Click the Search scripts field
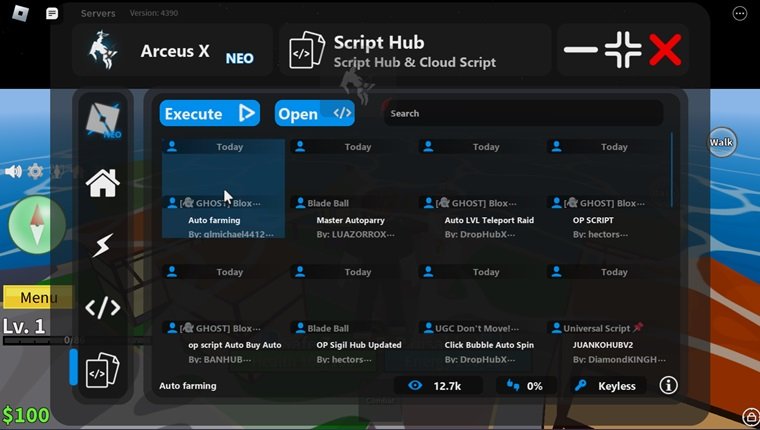 click(x=523, y=113)
